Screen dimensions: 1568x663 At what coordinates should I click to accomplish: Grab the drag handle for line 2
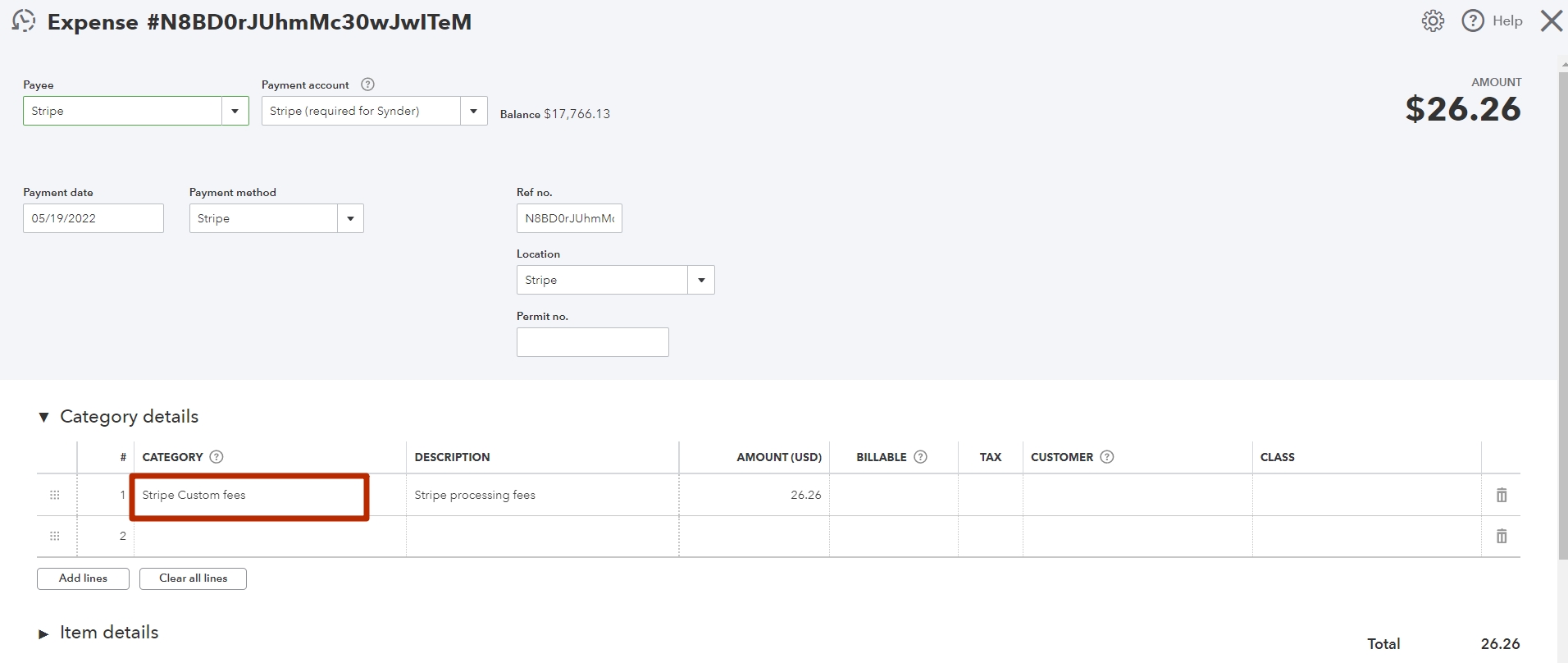coord(55,536)
